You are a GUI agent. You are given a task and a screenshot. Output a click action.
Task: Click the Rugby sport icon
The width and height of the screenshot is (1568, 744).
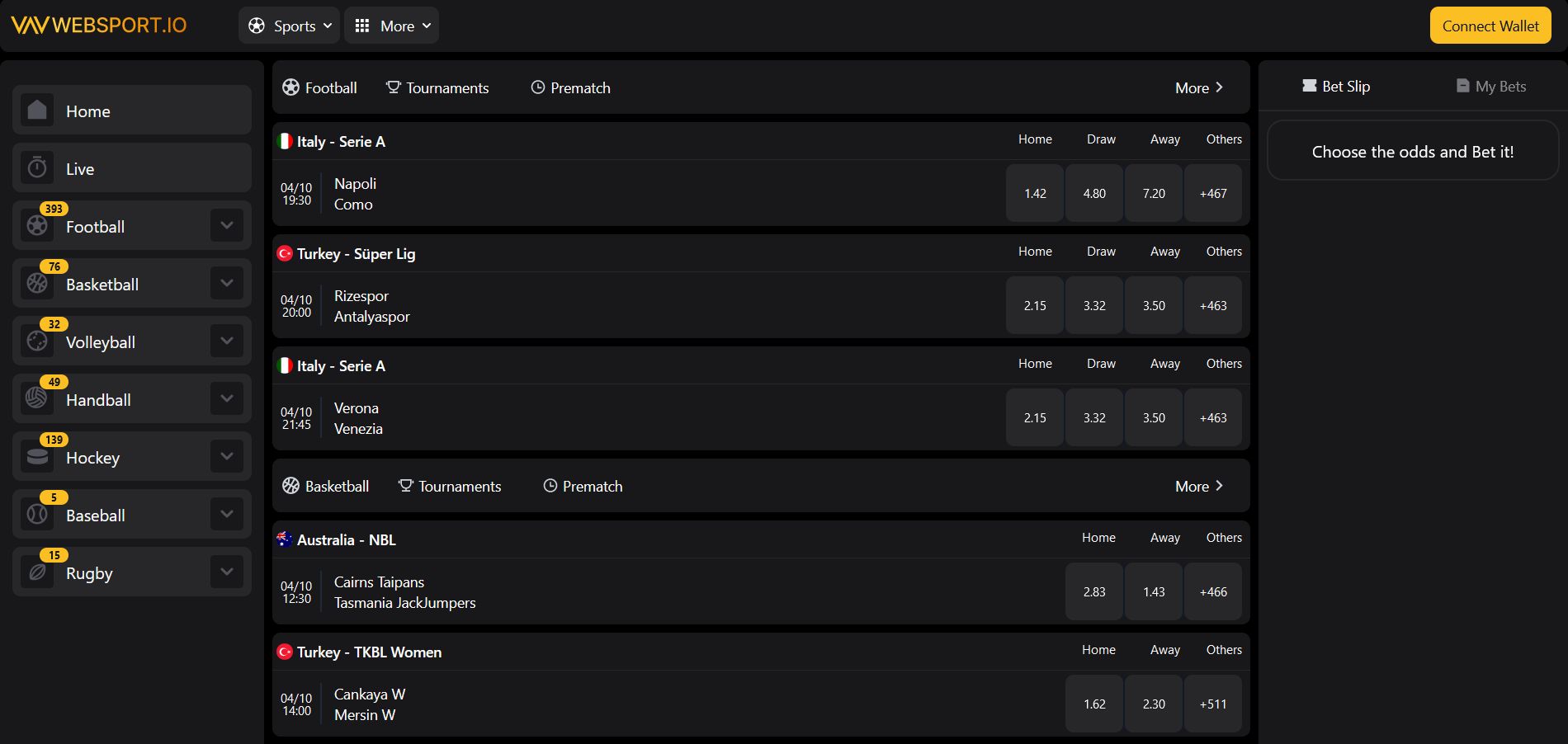tap(37, 572)
